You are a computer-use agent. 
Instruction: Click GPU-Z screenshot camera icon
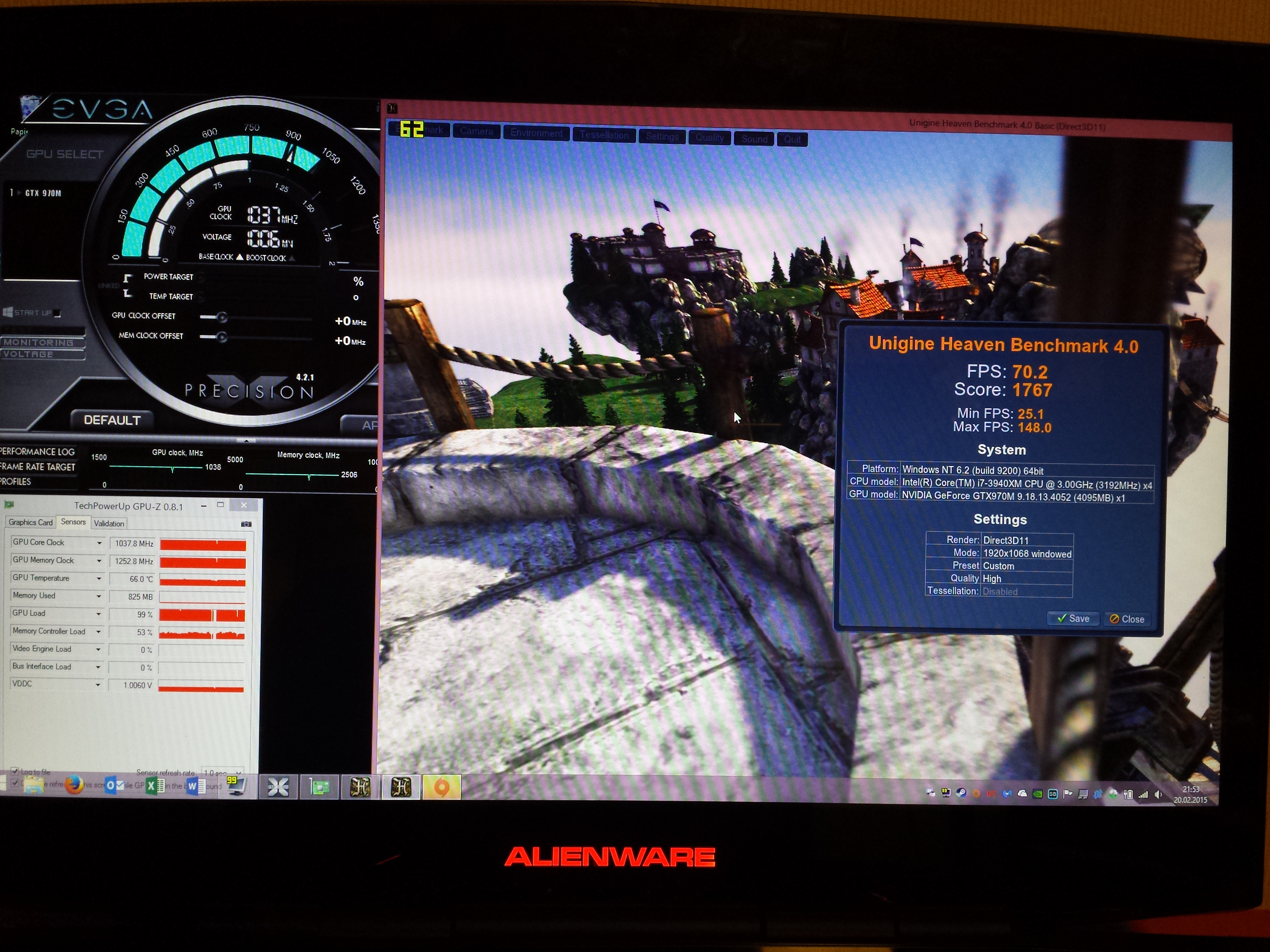pyautogui.click(x=246, y=524)
